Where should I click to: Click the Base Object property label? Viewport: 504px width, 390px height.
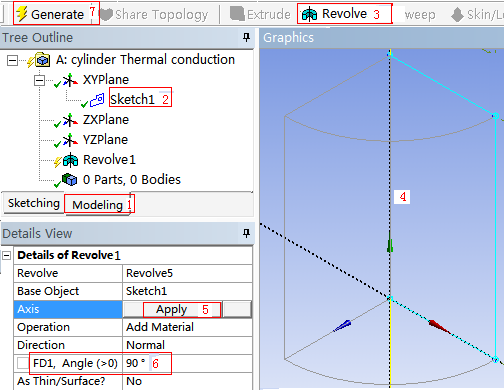tap(48, 291)
